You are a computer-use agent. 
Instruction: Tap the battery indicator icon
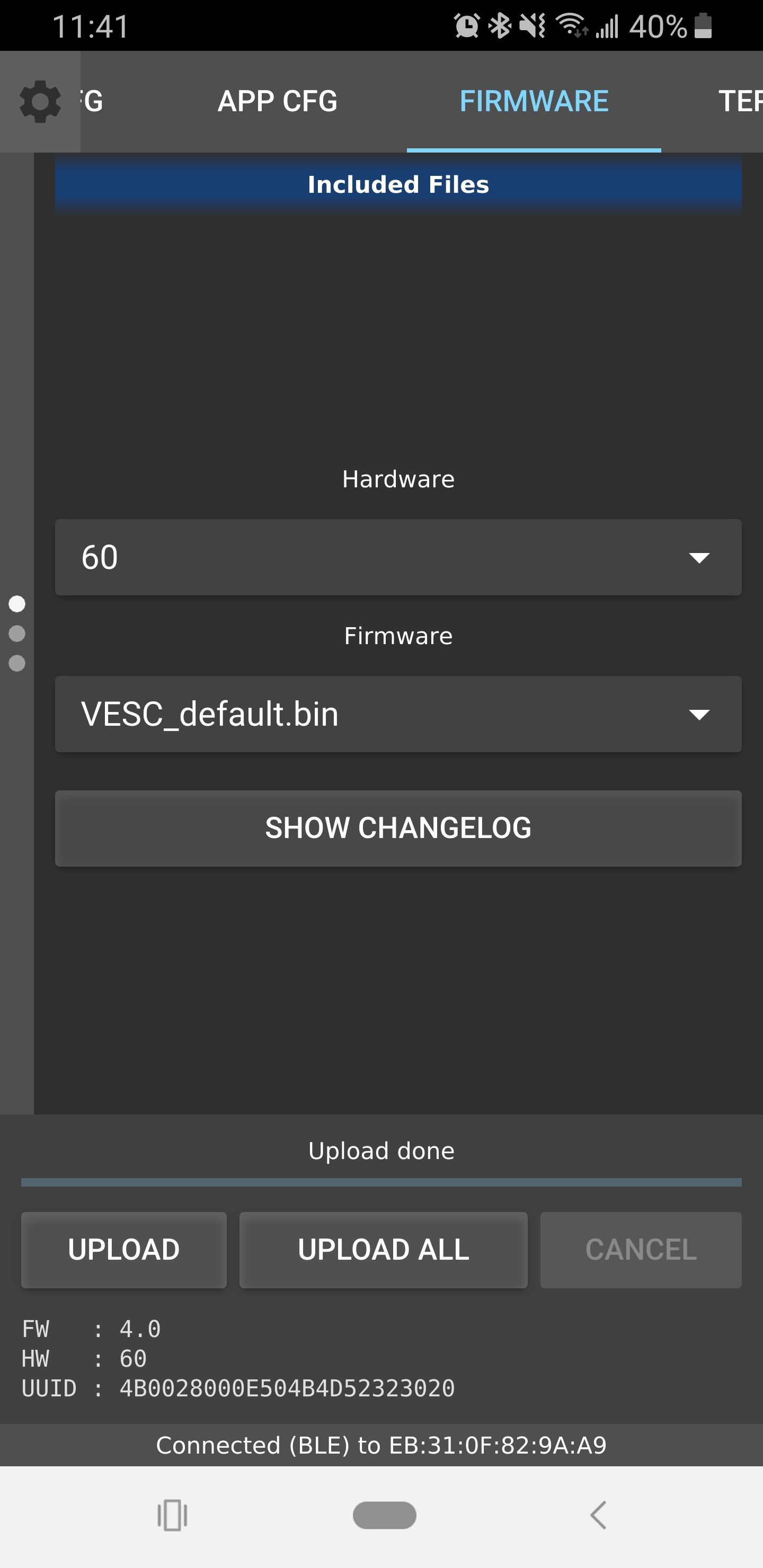coord(703,26)
